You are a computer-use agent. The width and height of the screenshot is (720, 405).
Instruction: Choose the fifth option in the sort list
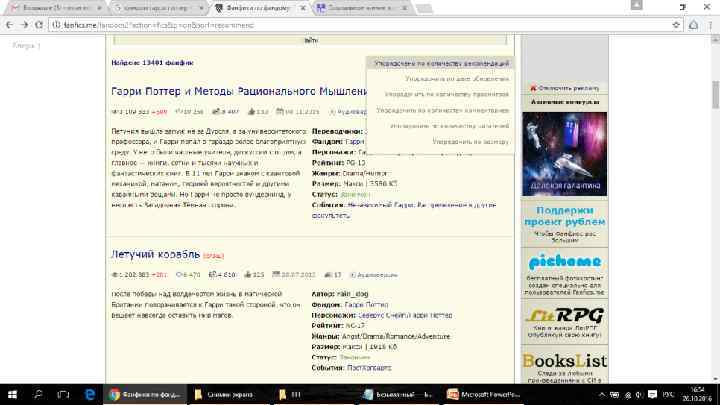click(450, 126)
